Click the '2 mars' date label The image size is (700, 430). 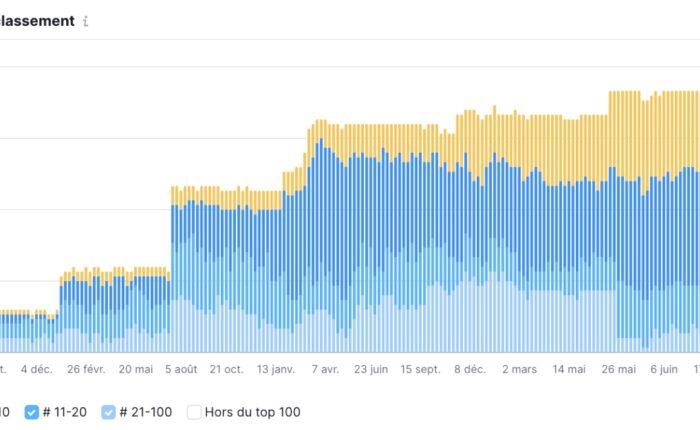519,369
